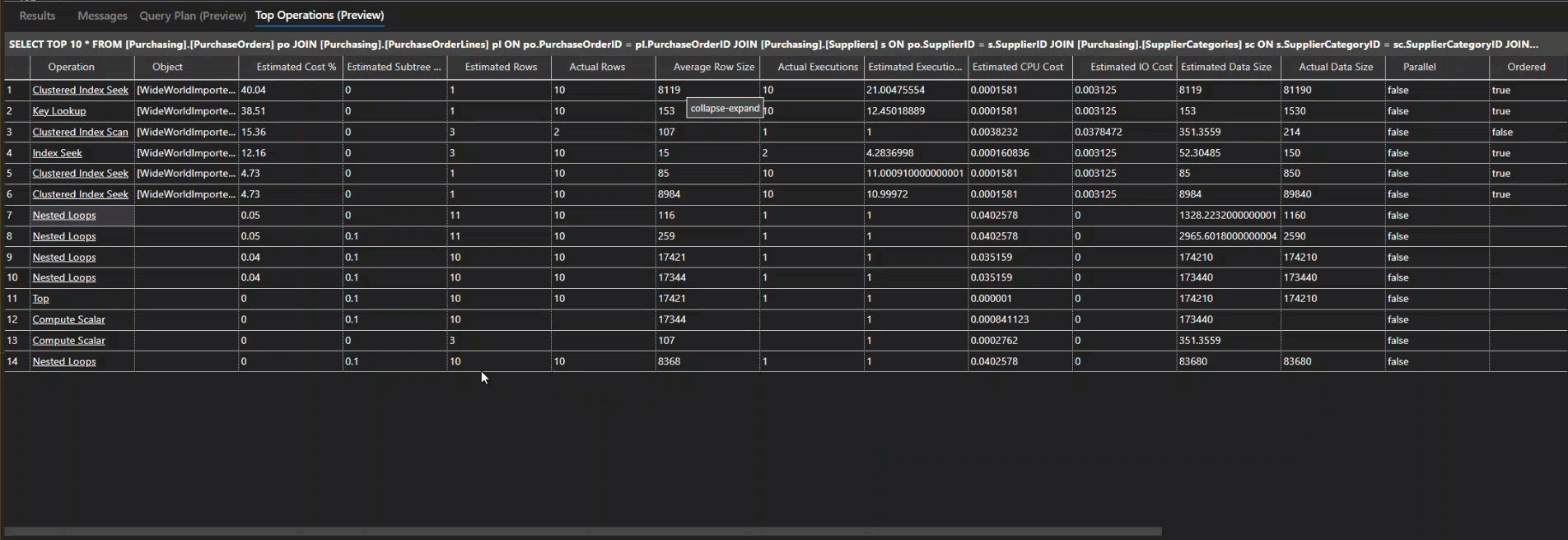Switch to the Results tab

pos(37,16)
